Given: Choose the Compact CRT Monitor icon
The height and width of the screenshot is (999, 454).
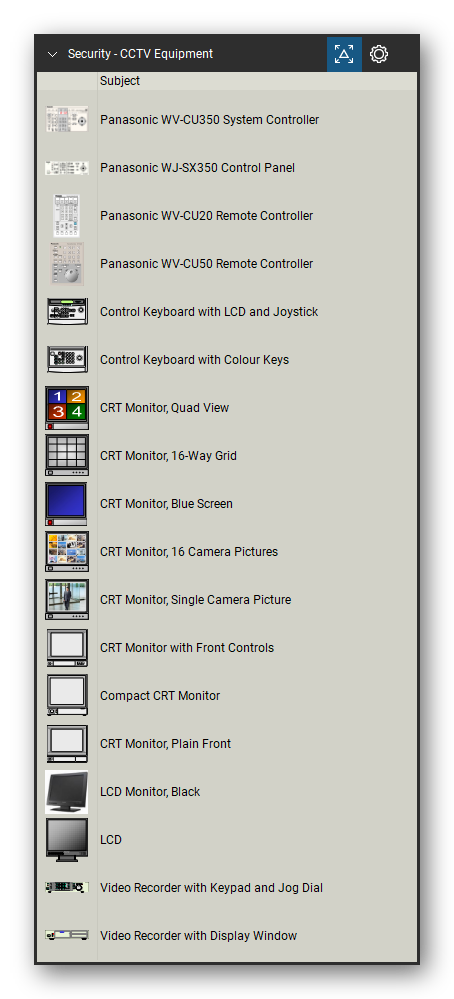Looking at the screenshot, I should click(x=67, y=696).
